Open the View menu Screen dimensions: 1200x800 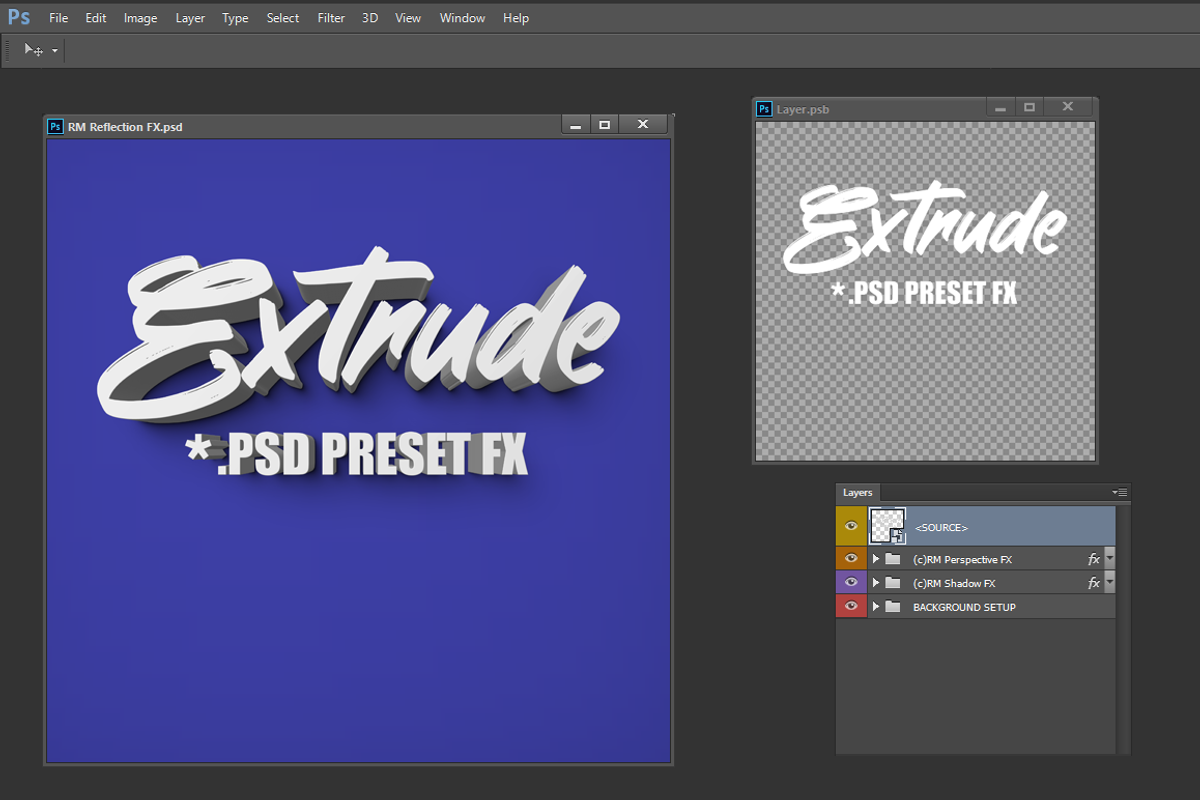click(408, 18)
